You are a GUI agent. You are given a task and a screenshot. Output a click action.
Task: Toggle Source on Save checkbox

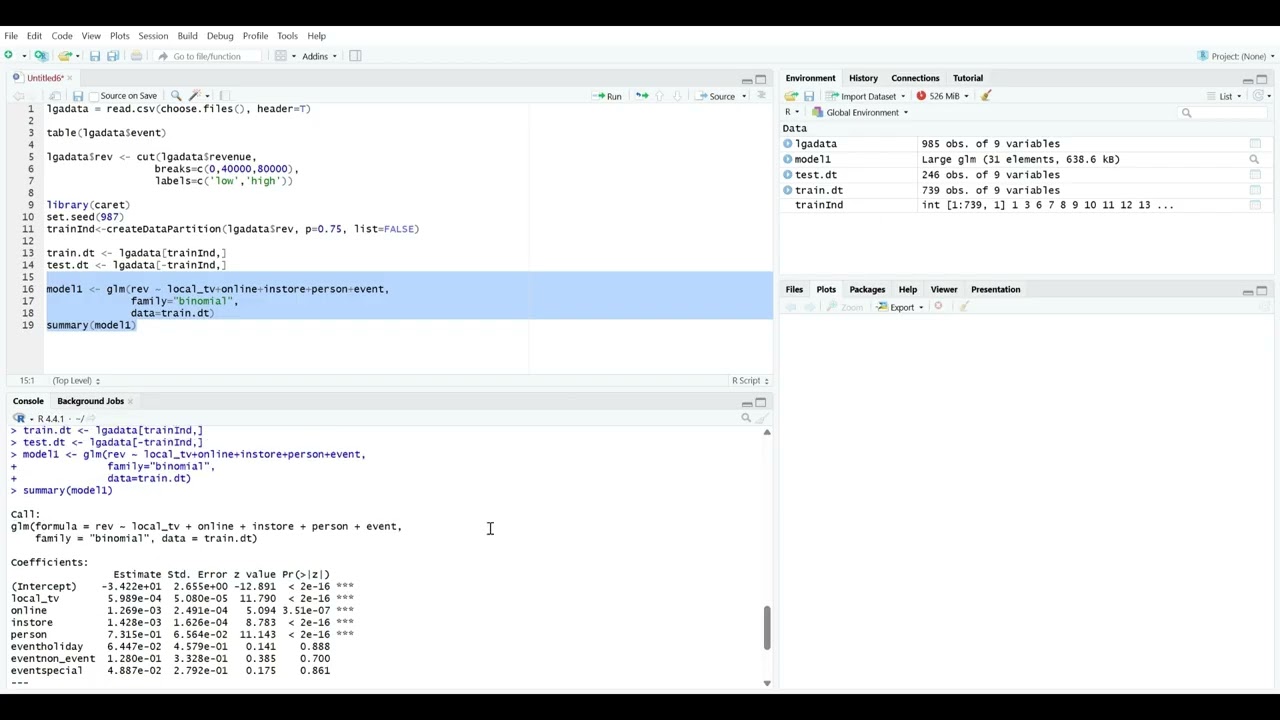[x=94, y=96]
